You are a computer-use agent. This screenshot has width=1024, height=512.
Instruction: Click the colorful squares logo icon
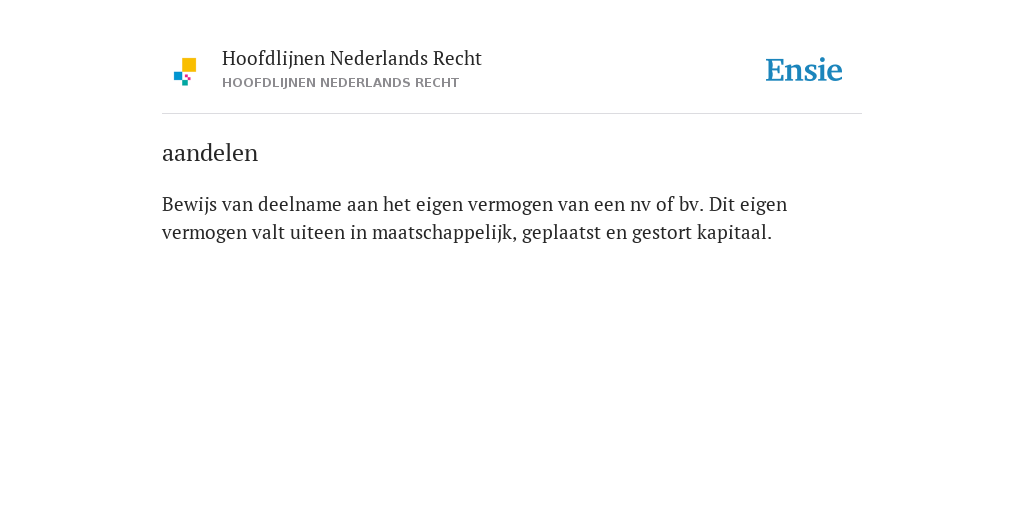point(185,72)
